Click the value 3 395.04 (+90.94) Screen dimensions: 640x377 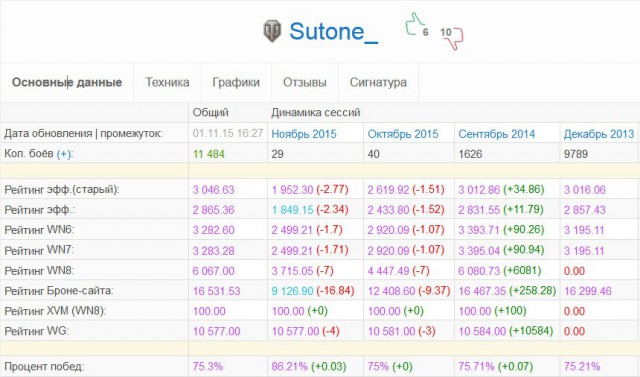501,251
